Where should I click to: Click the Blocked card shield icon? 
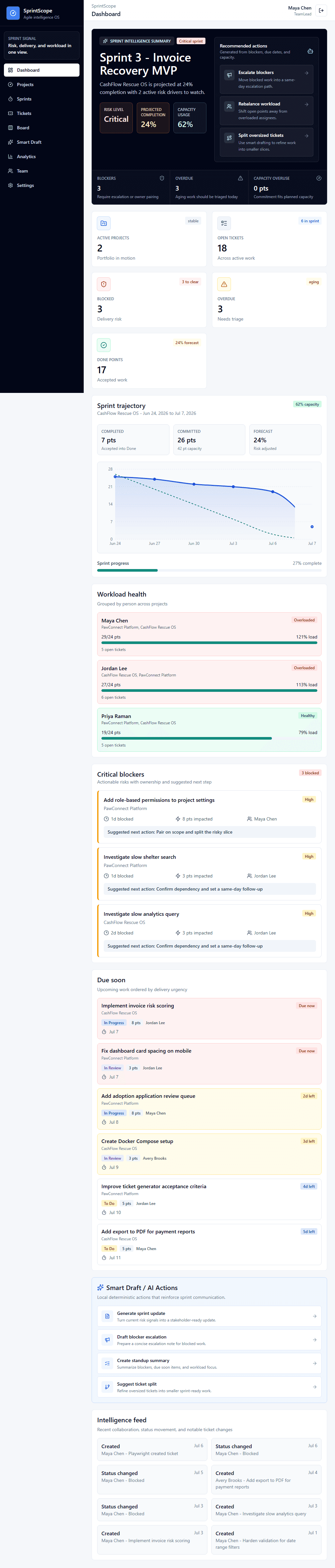click(x=103, y=284)
